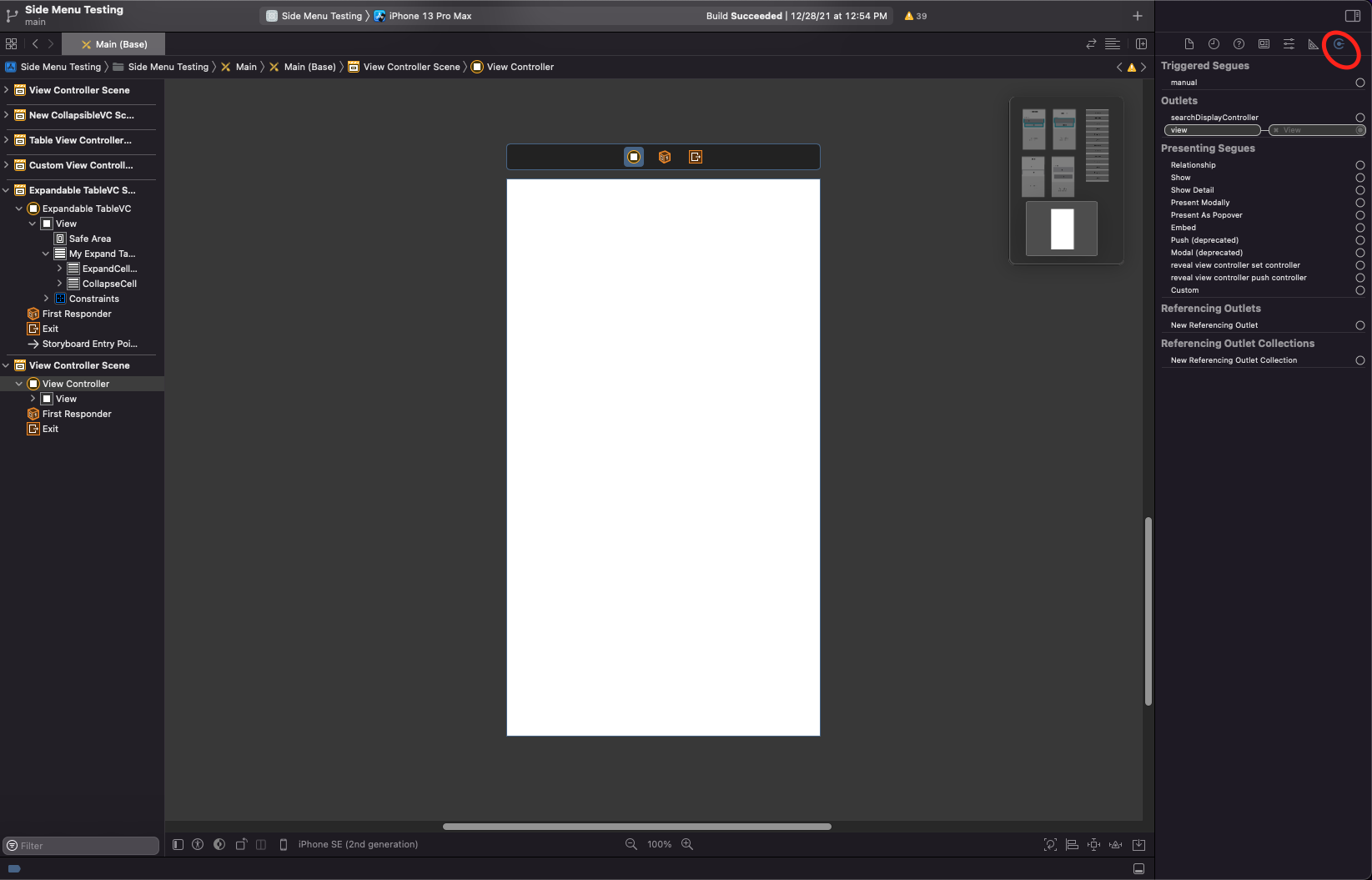Click the 39 warnings indicator
The width and height of the screenshot is (1372, 880).
[x=915, y=16]
